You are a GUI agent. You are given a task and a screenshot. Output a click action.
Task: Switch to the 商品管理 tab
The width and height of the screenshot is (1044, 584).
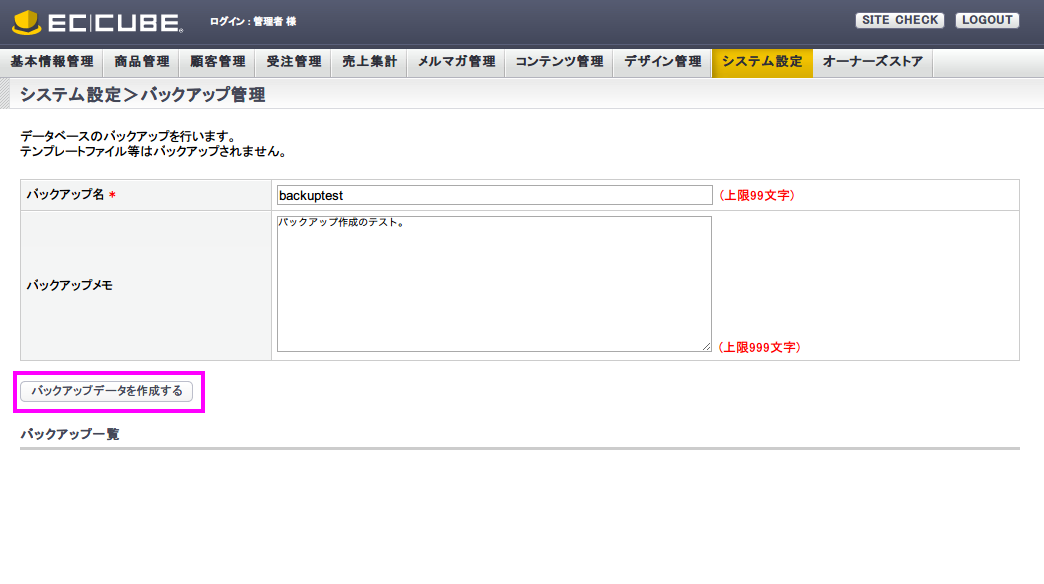tap(142, 62)
